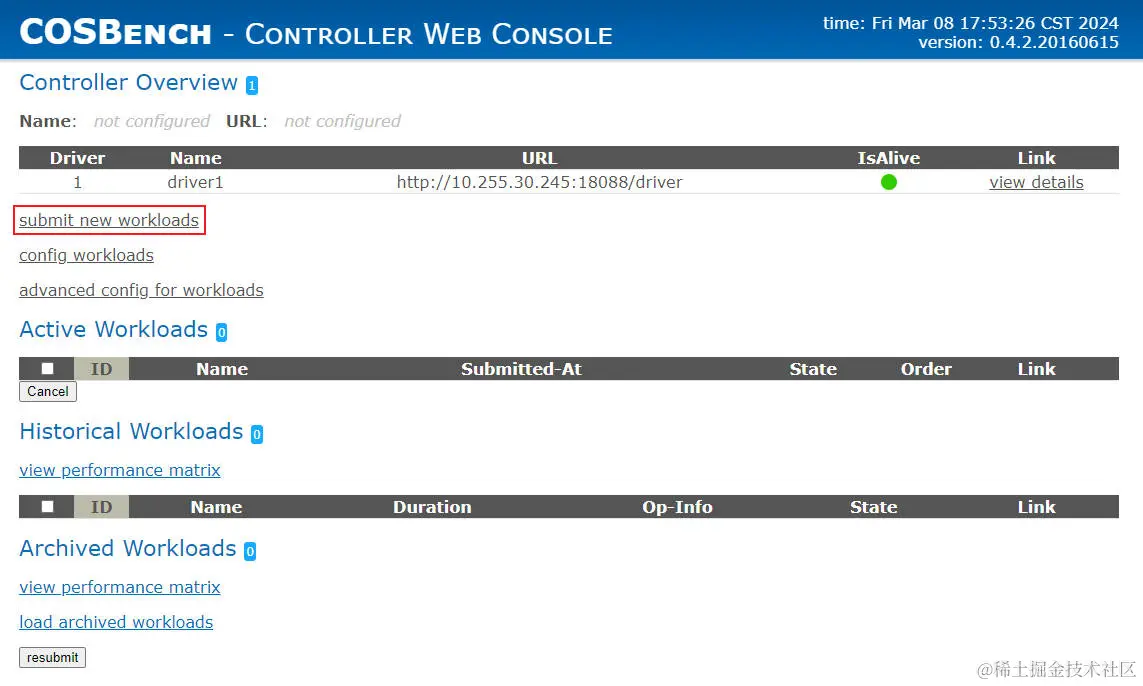Click the Active Workloads count badge
1143x686 pixels.
point(221,332)
